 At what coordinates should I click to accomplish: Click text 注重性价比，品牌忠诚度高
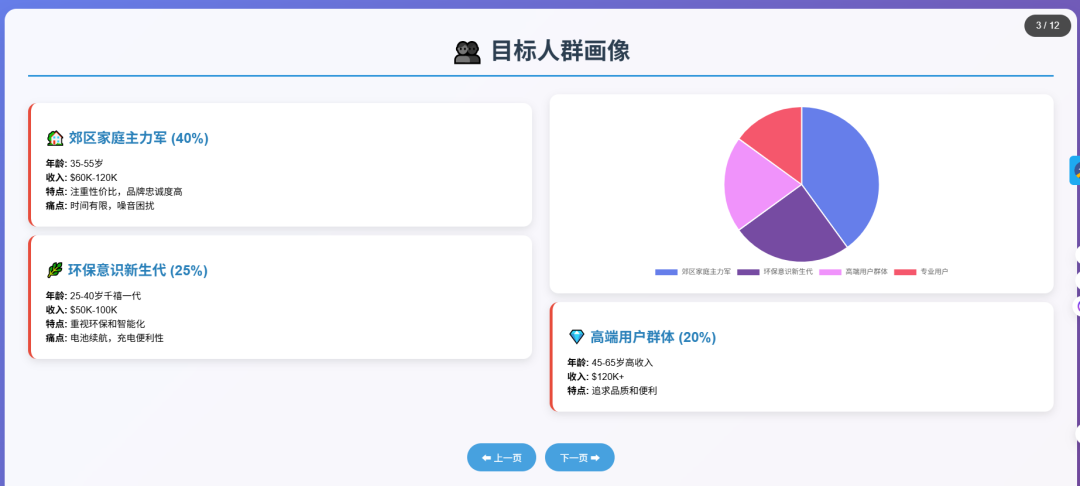pos(126,191)
